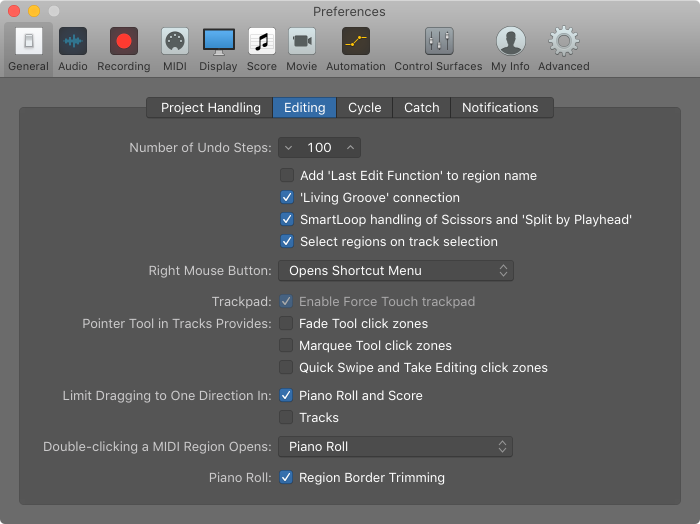Toggle Enable Force Touch trackpad checkbox
Image resolution: width=700 pixels, height=524 pixels.
[x=286, y=301]
